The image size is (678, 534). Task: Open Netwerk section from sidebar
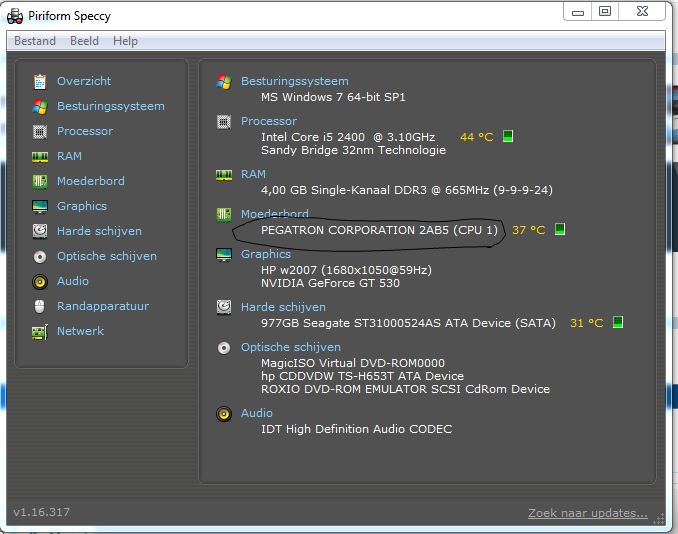pyautogui.click(x=80, y=331)
